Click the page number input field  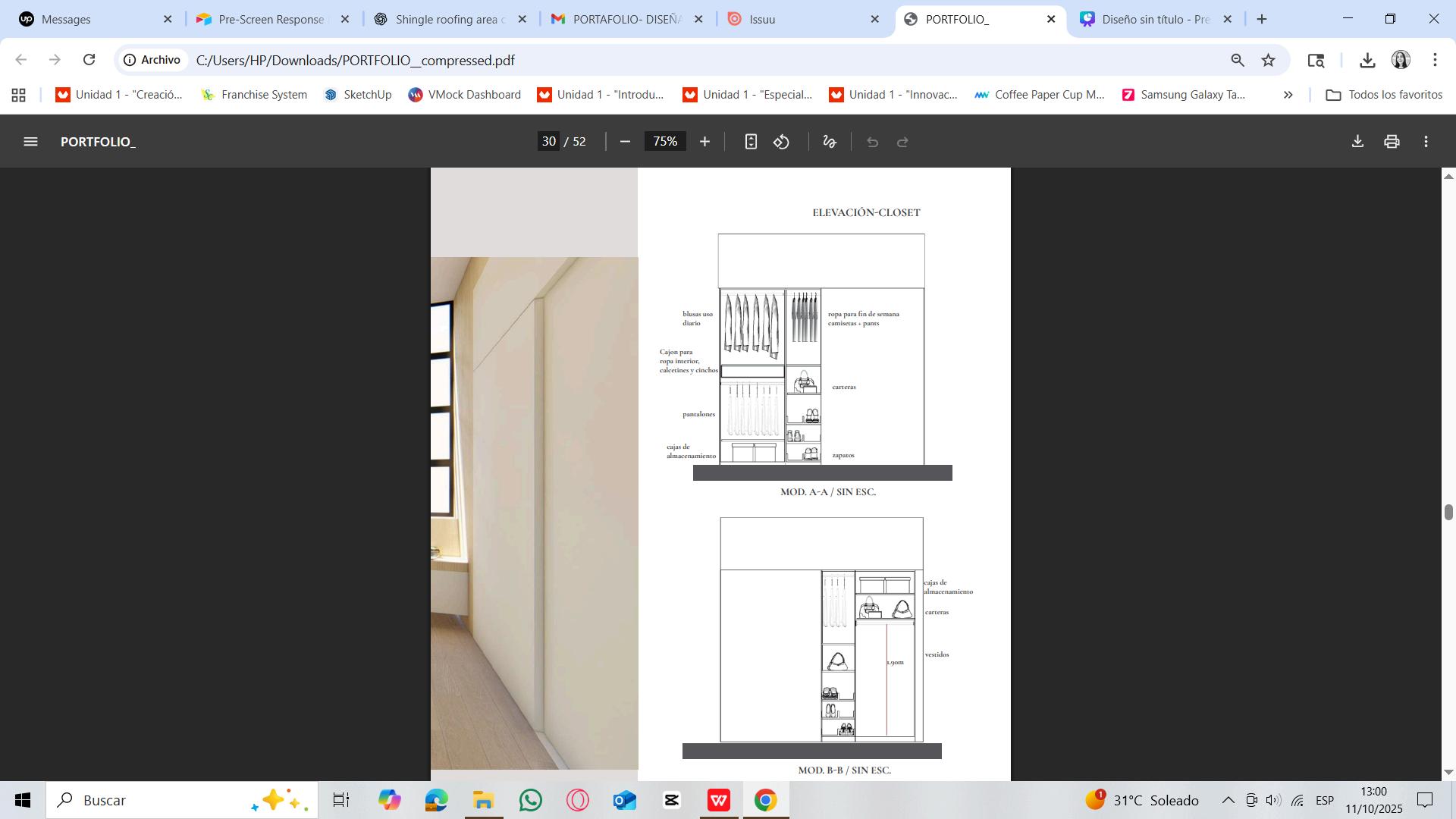[x=549, y=142]
